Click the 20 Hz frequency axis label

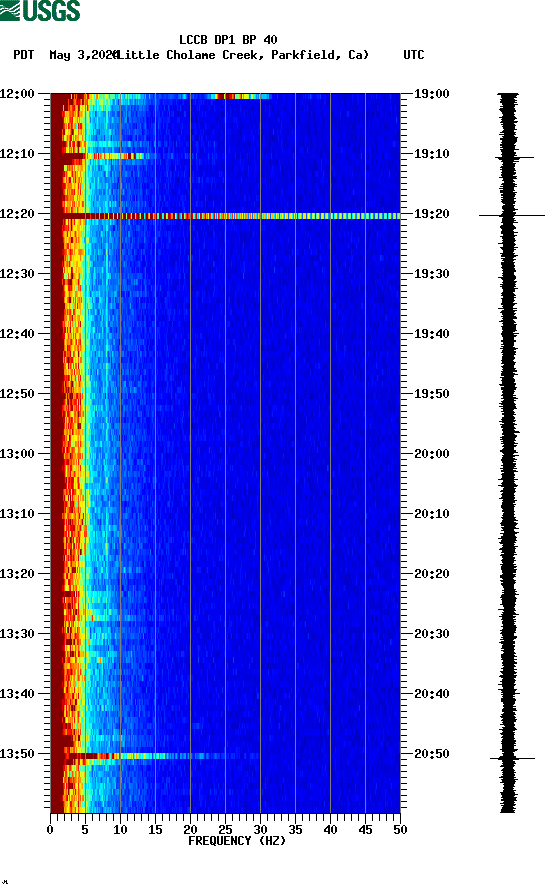[x=190, y=830]
